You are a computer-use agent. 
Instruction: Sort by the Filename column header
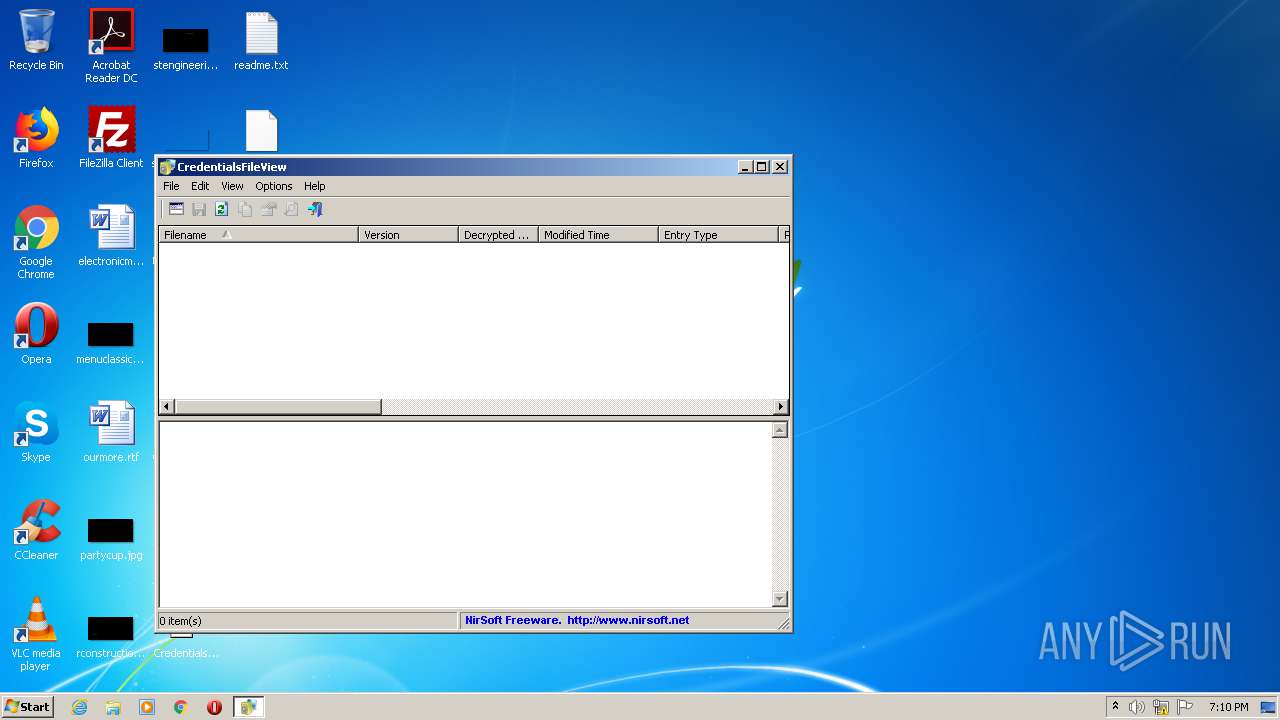[258, 235]
